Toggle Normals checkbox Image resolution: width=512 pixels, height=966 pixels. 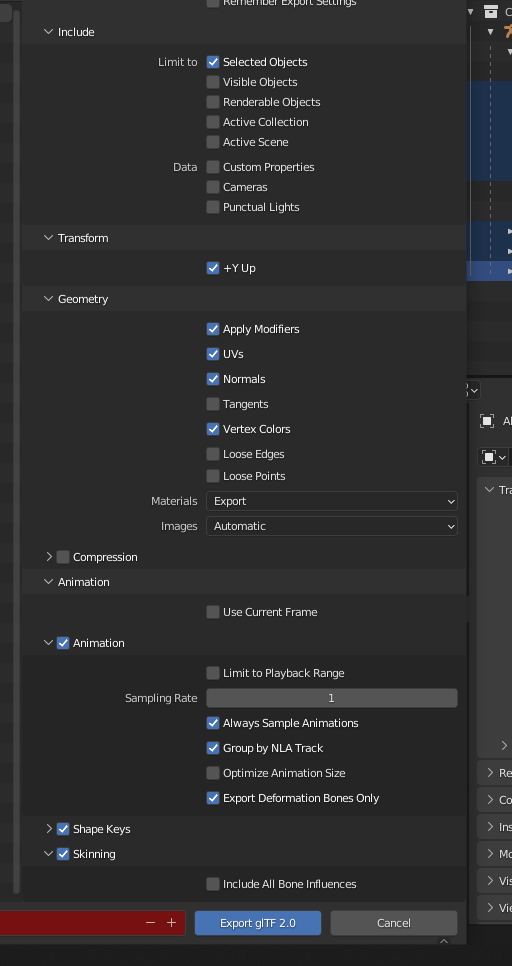click(x=213, y=379)
